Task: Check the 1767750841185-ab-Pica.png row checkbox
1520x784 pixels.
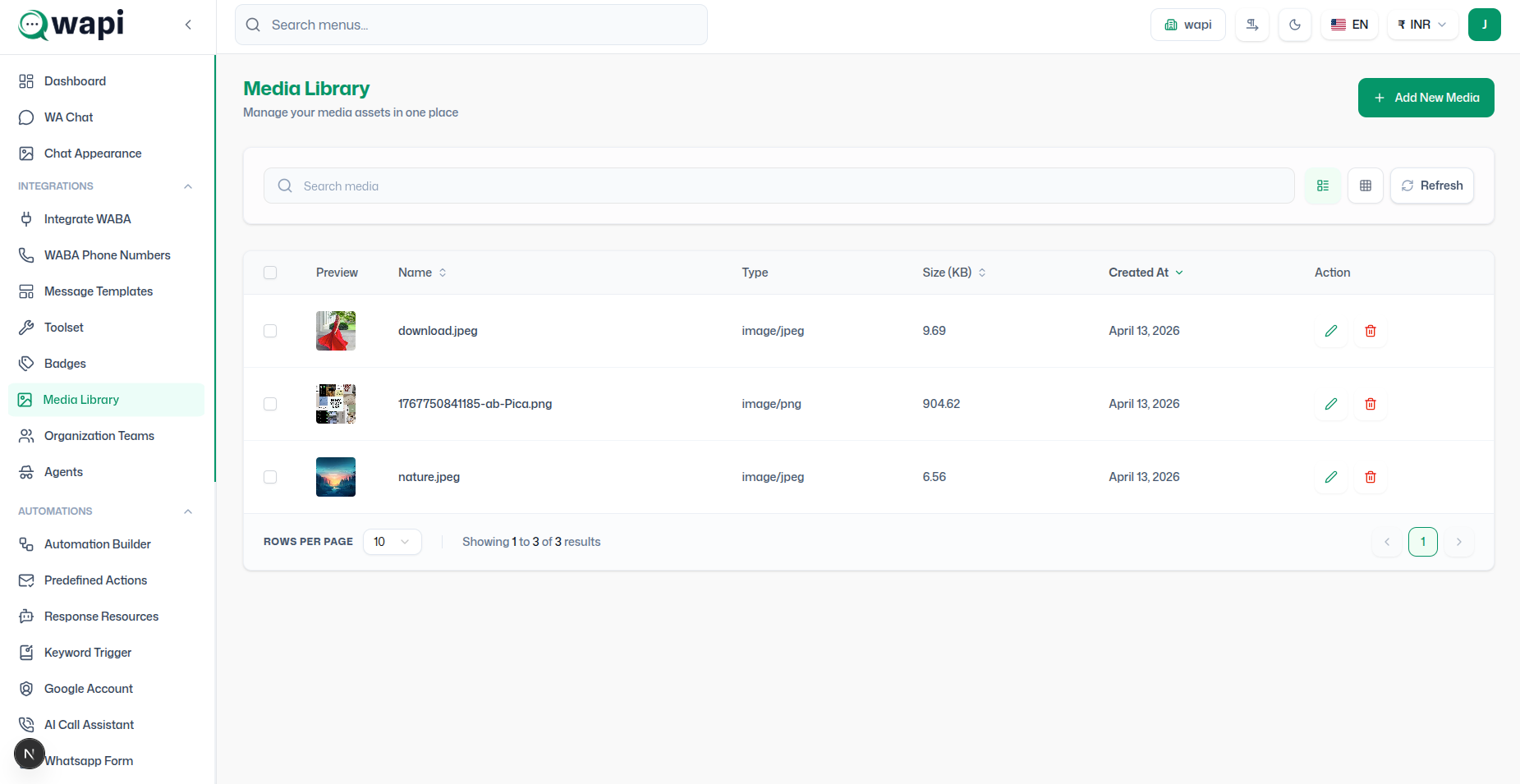Action: click(x=270, y=404)
